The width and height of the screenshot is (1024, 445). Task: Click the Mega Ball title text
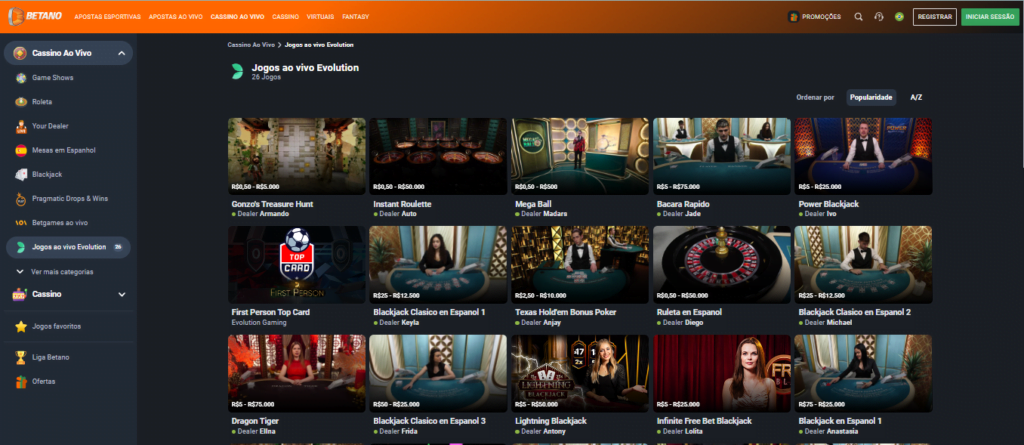point(533,204)
